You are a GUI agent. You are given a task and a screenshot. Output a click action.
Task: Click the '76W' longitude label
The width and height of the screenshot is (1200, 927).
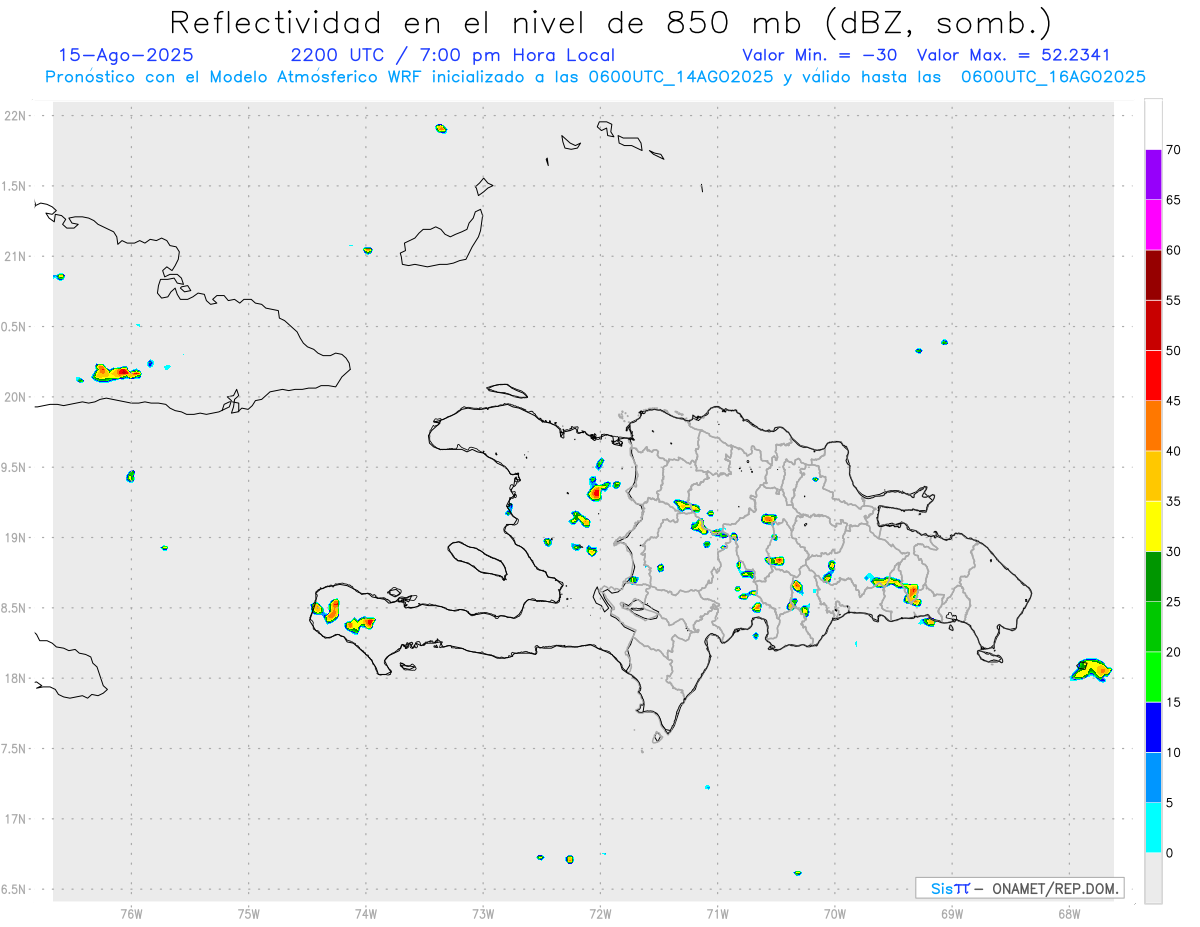(131, 913)
